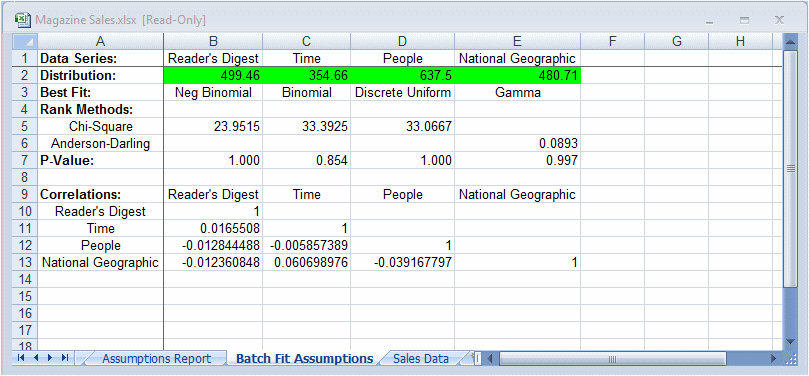Select Chi-Square value 23.9515
This screenshot has height=376, width=809.
pos(213,127)
